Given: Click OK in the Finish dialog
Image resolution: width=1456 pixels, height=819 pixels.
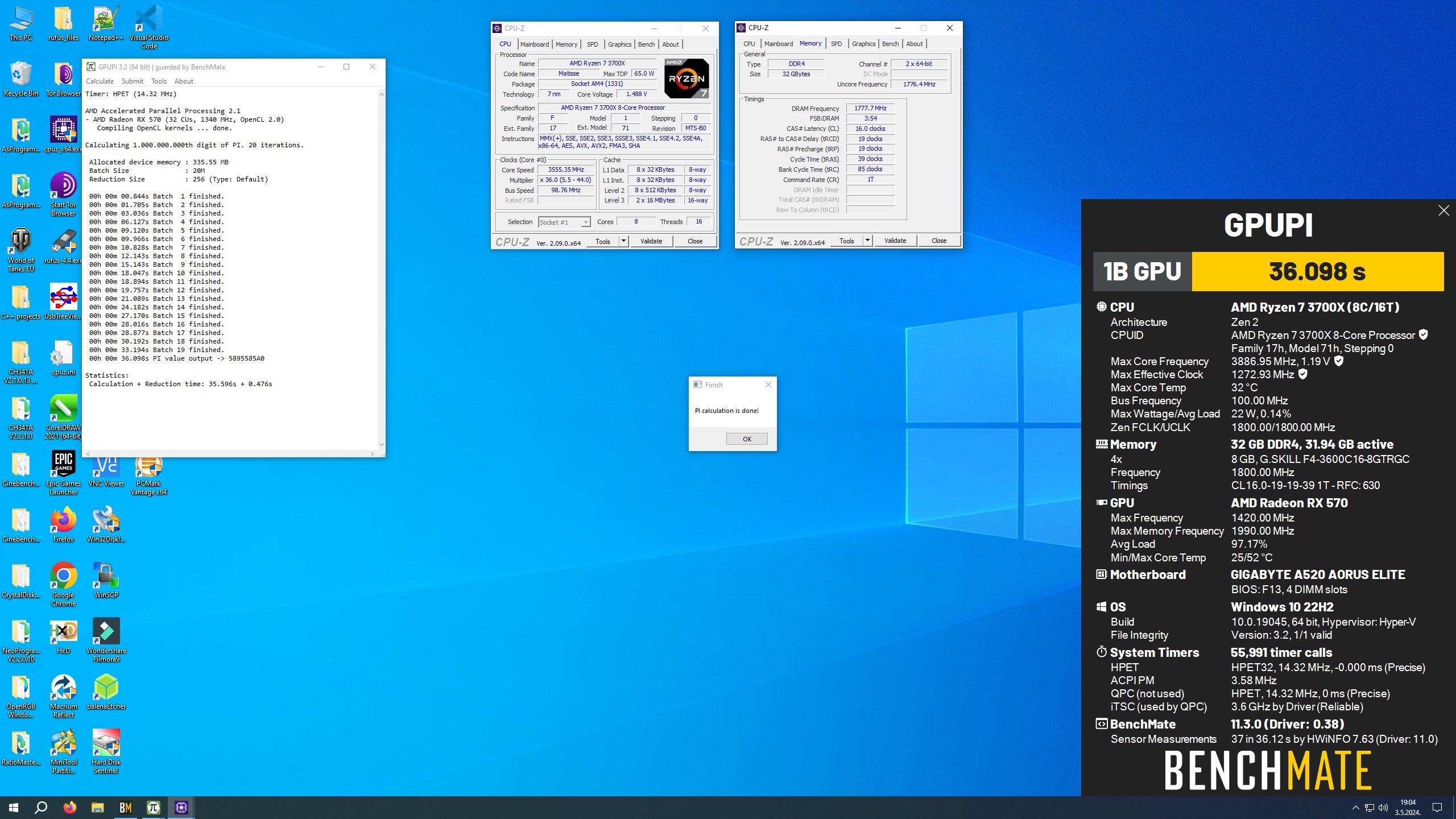Looking at the screenshot, I should pos(747,439).
